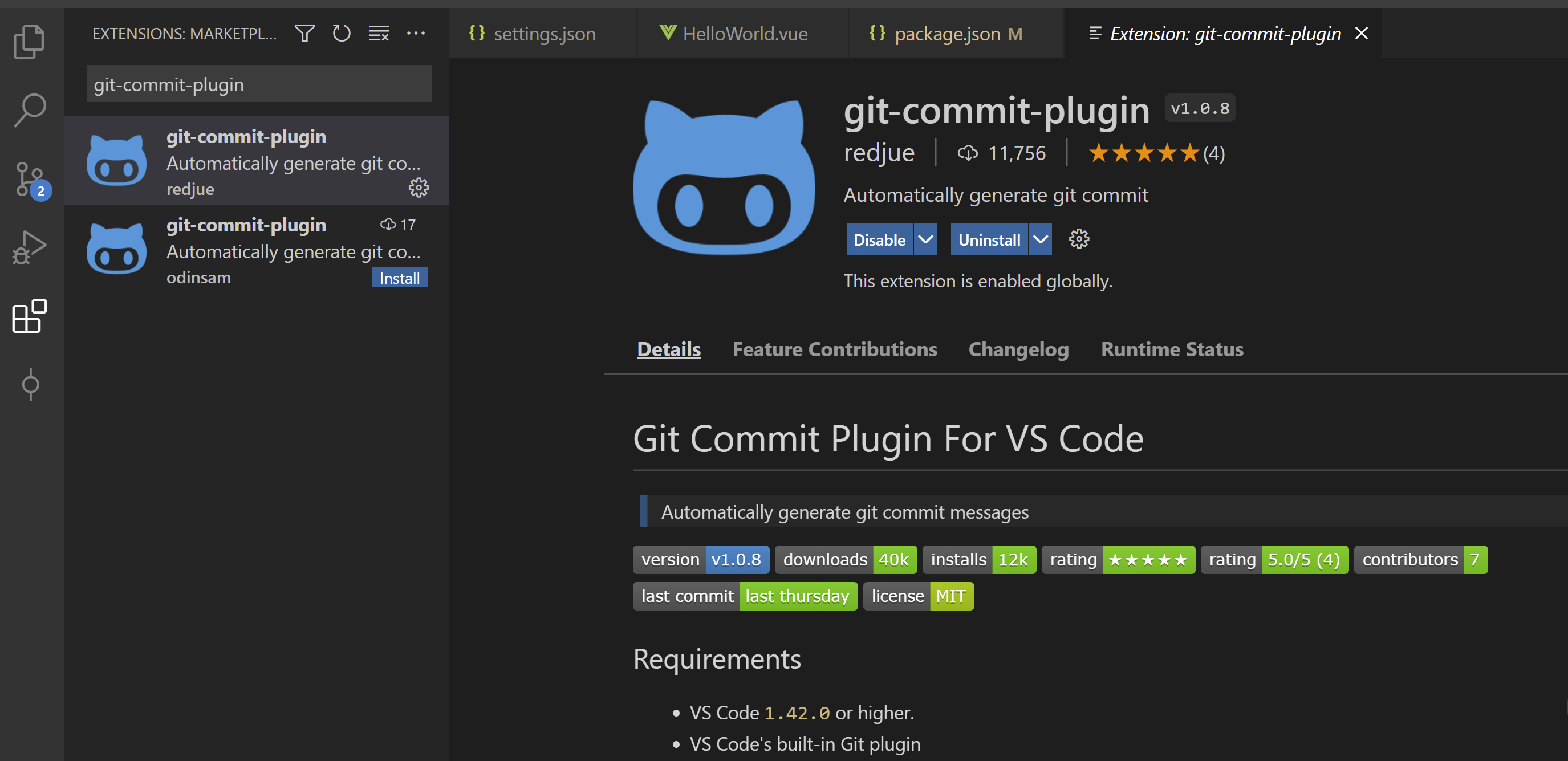This screenshot has width=1568, height=761.
Task: Click the '1.42.0' version code text
Action: (797, 713)
